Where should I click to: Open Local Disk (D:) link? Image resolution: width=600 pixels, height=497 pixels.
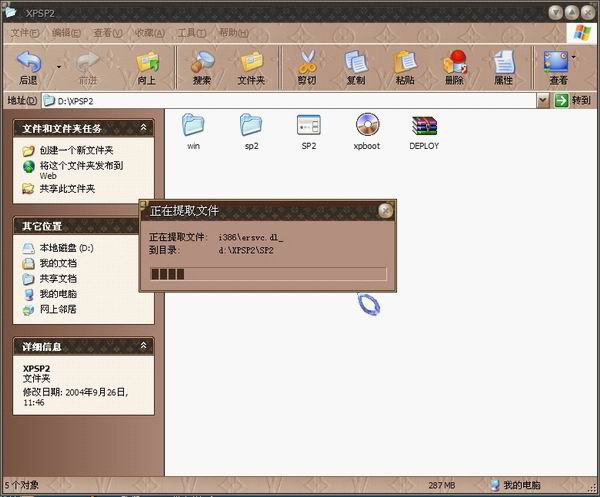67,248
